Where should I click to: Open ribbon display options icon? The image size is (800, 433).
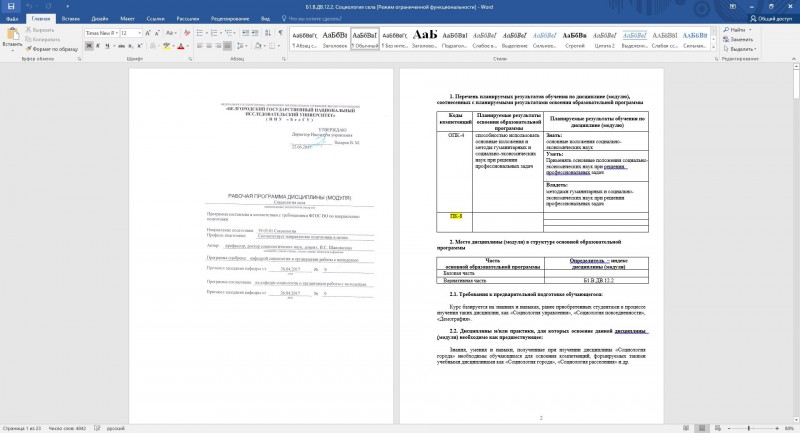733,7
